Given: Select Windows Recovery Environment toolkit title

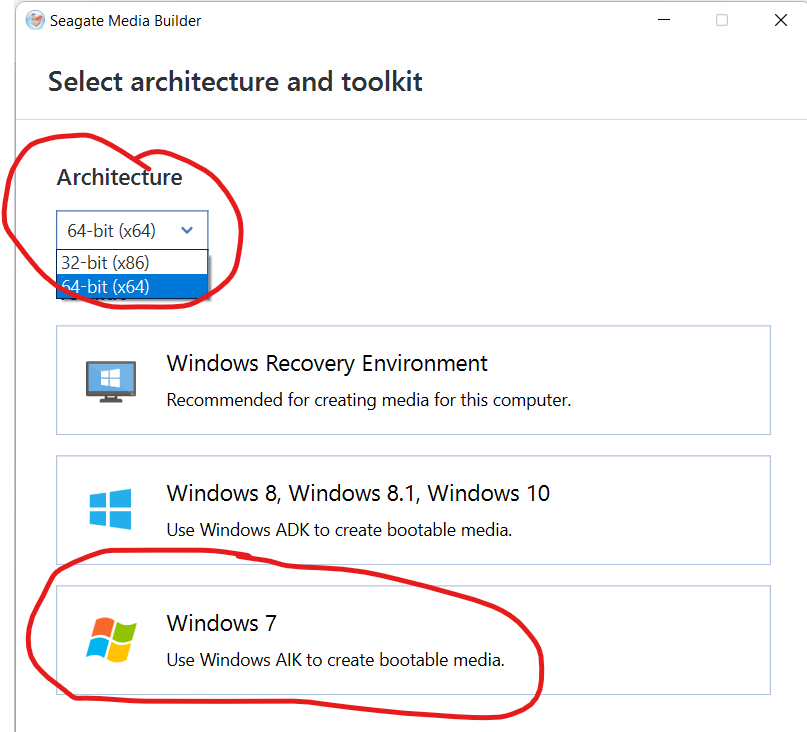Looking at the screenshot, I should click(x=327, y=363).
